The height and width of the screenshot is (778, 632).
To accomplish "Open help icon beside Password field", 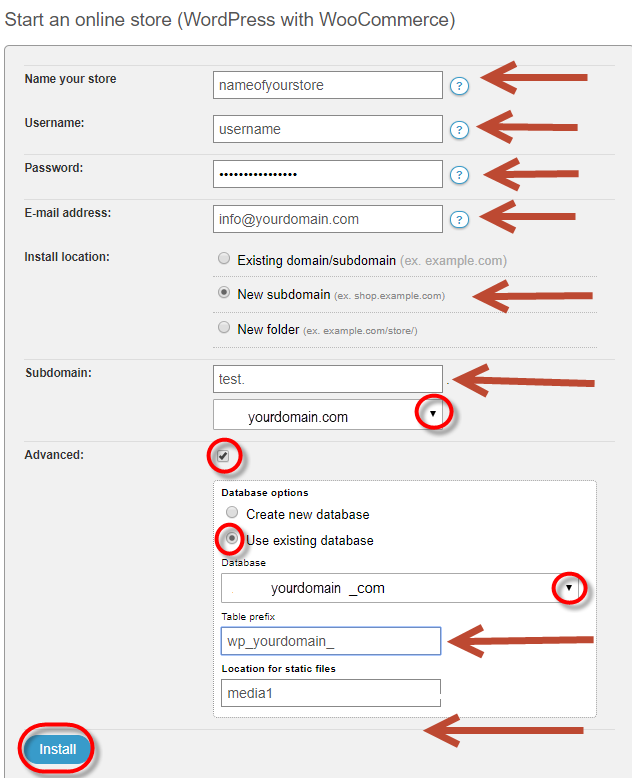I will click(459, 175).
